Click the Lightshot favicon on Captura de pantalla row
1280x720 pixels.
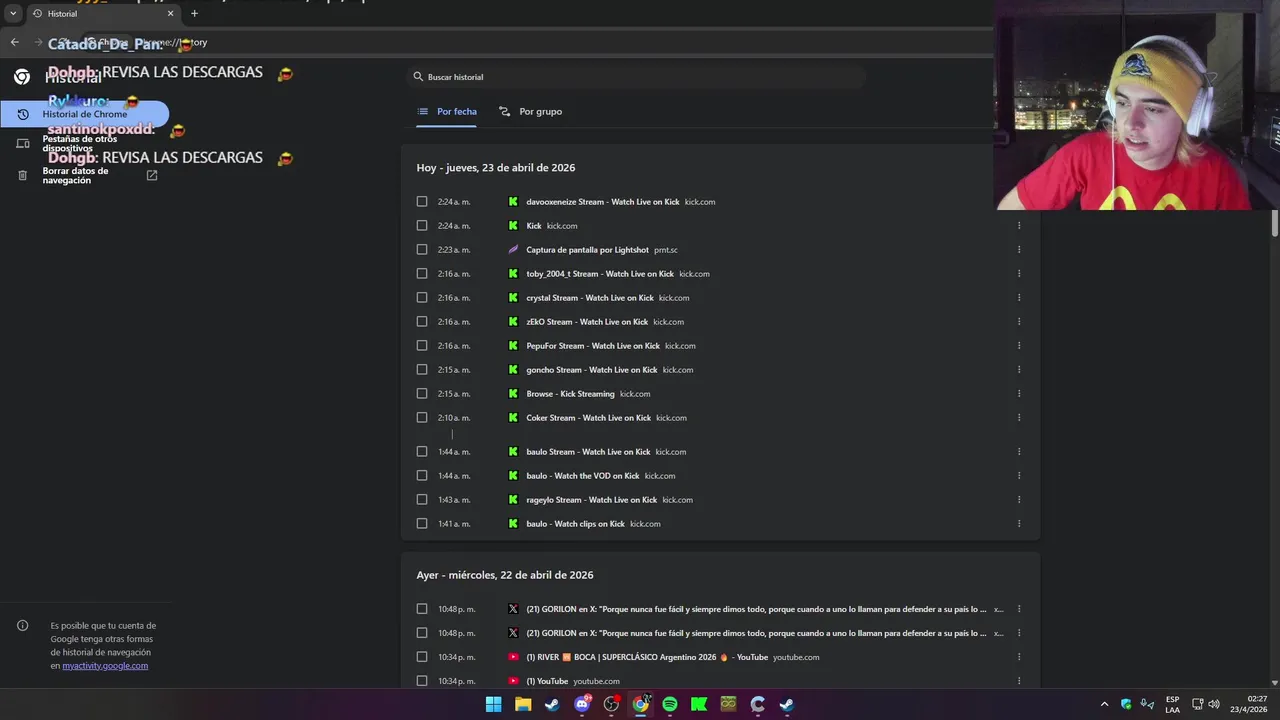[513, 250]
